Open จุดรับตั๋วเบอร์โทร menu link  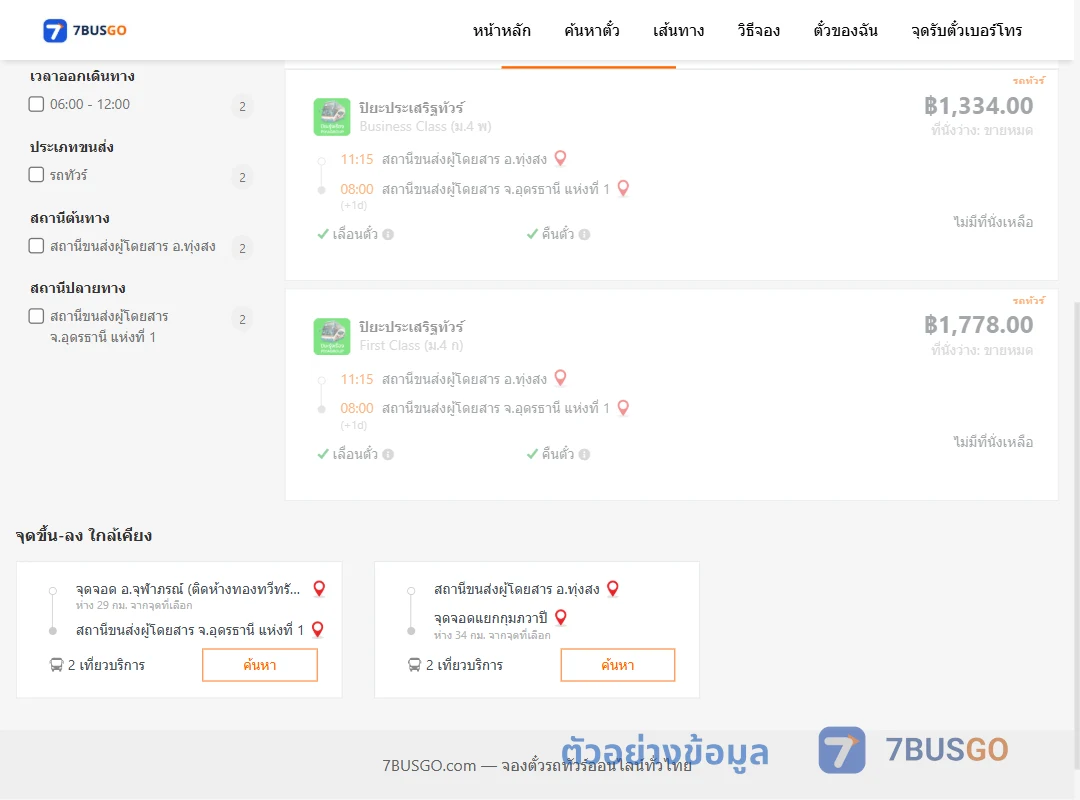point(966,30)
